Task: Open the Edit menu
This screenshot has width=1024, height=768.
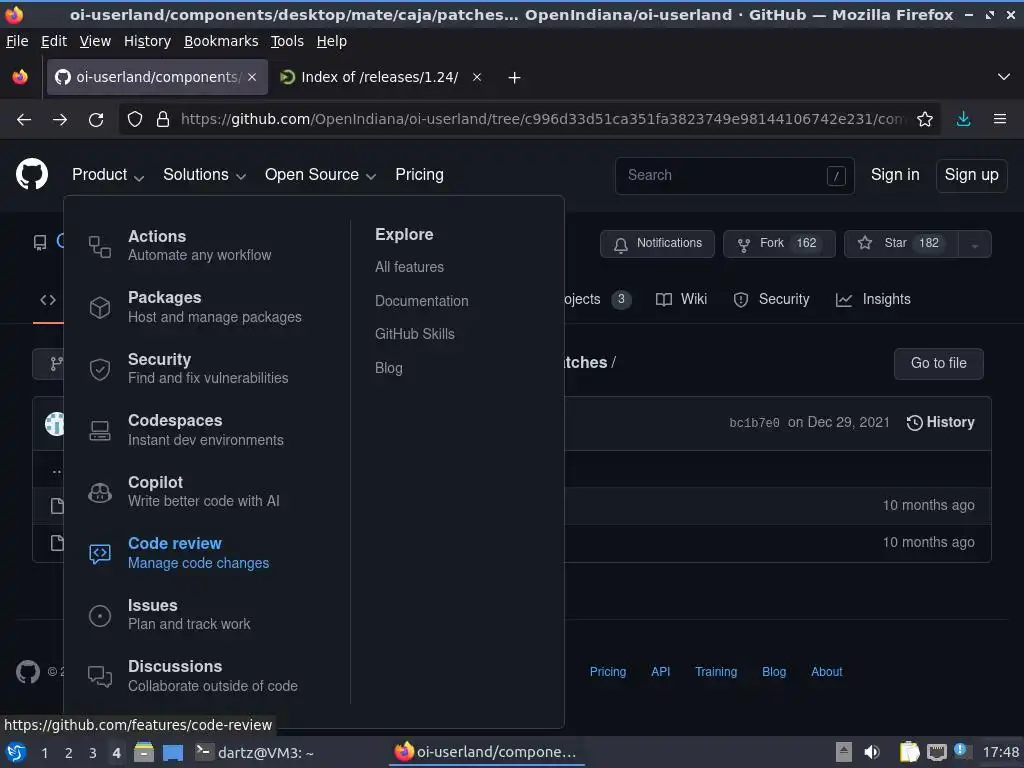Action: (x=54, y=41)
